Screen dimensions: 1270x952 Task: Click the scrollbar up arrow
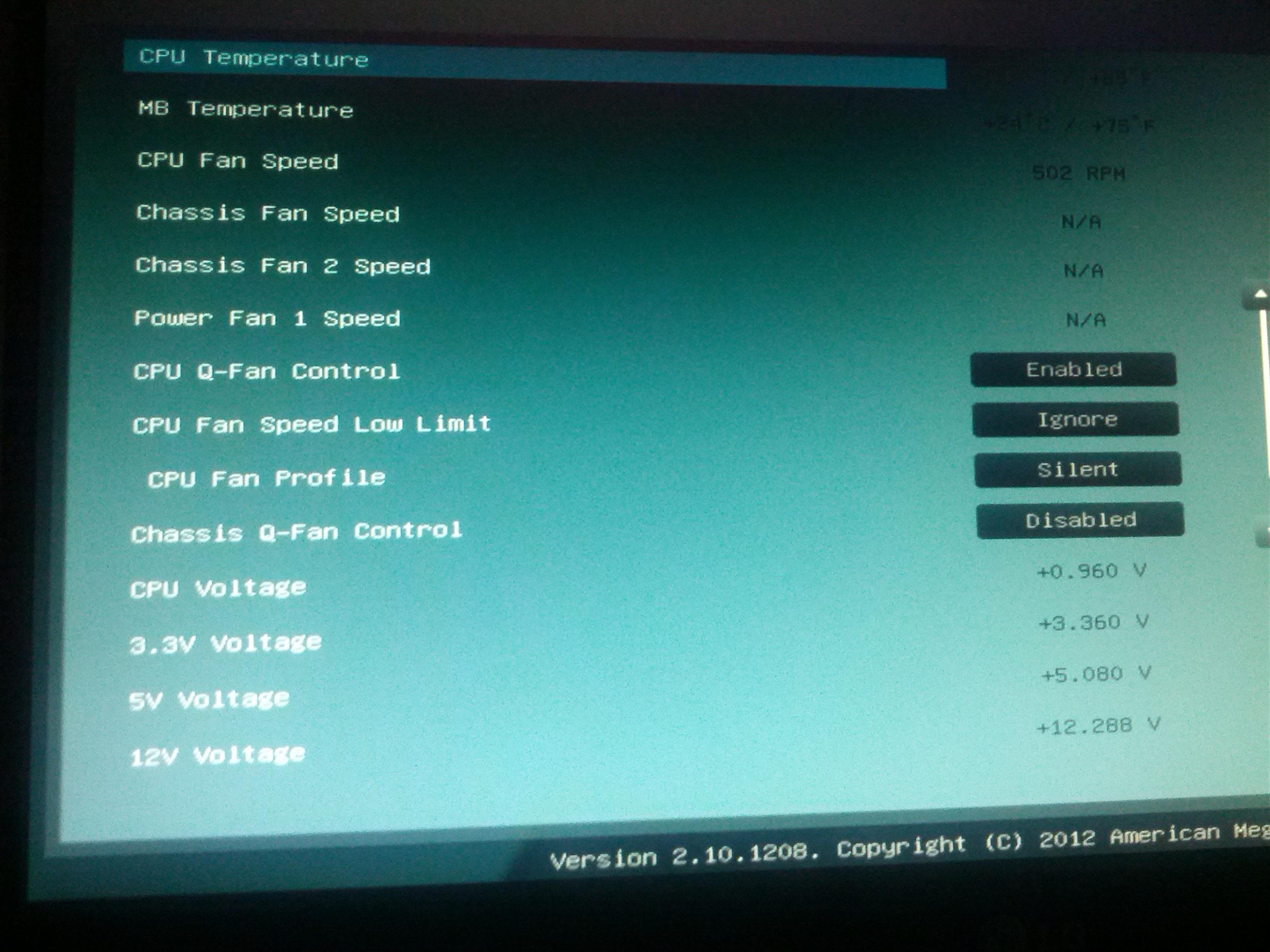1260,296
